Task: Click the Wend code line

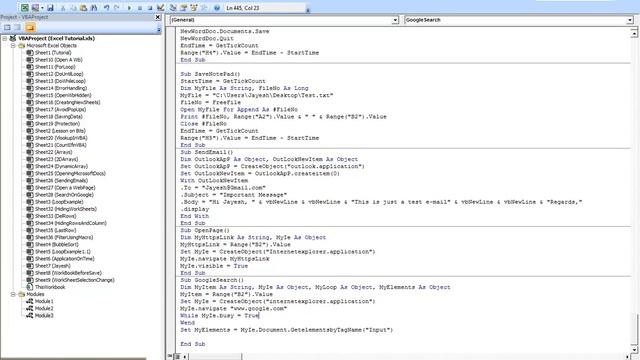Action: point(187,322)
